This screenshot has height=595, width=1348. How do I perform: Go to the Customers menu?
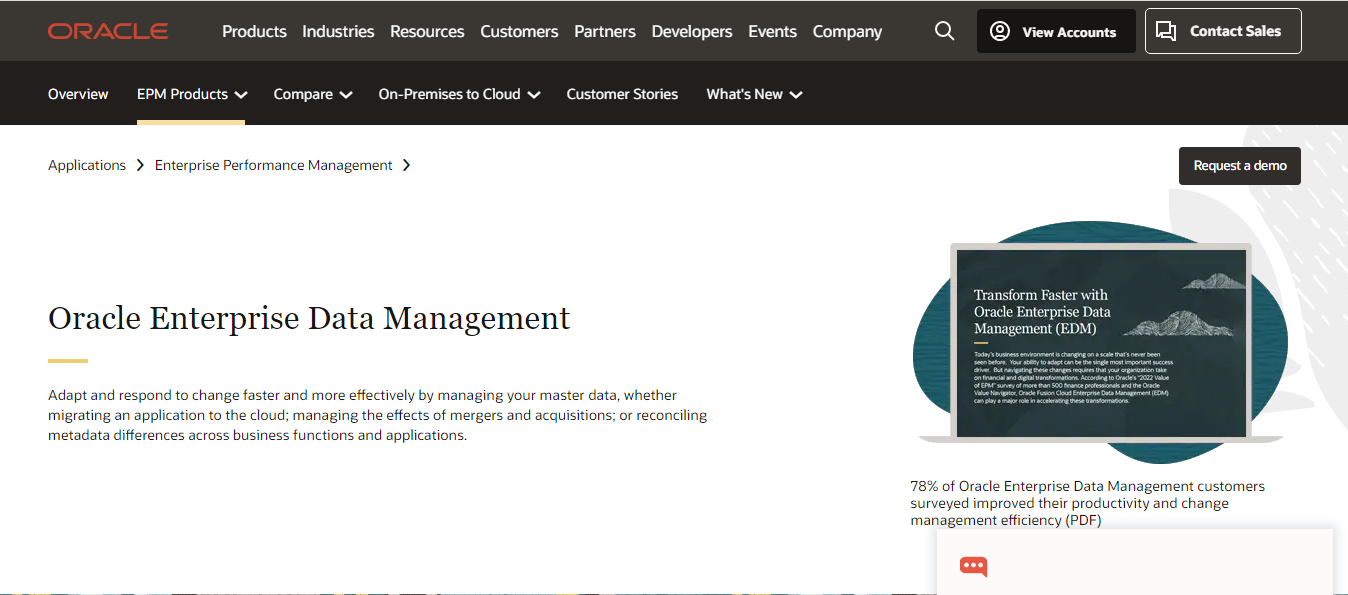(x=519, y=31)
